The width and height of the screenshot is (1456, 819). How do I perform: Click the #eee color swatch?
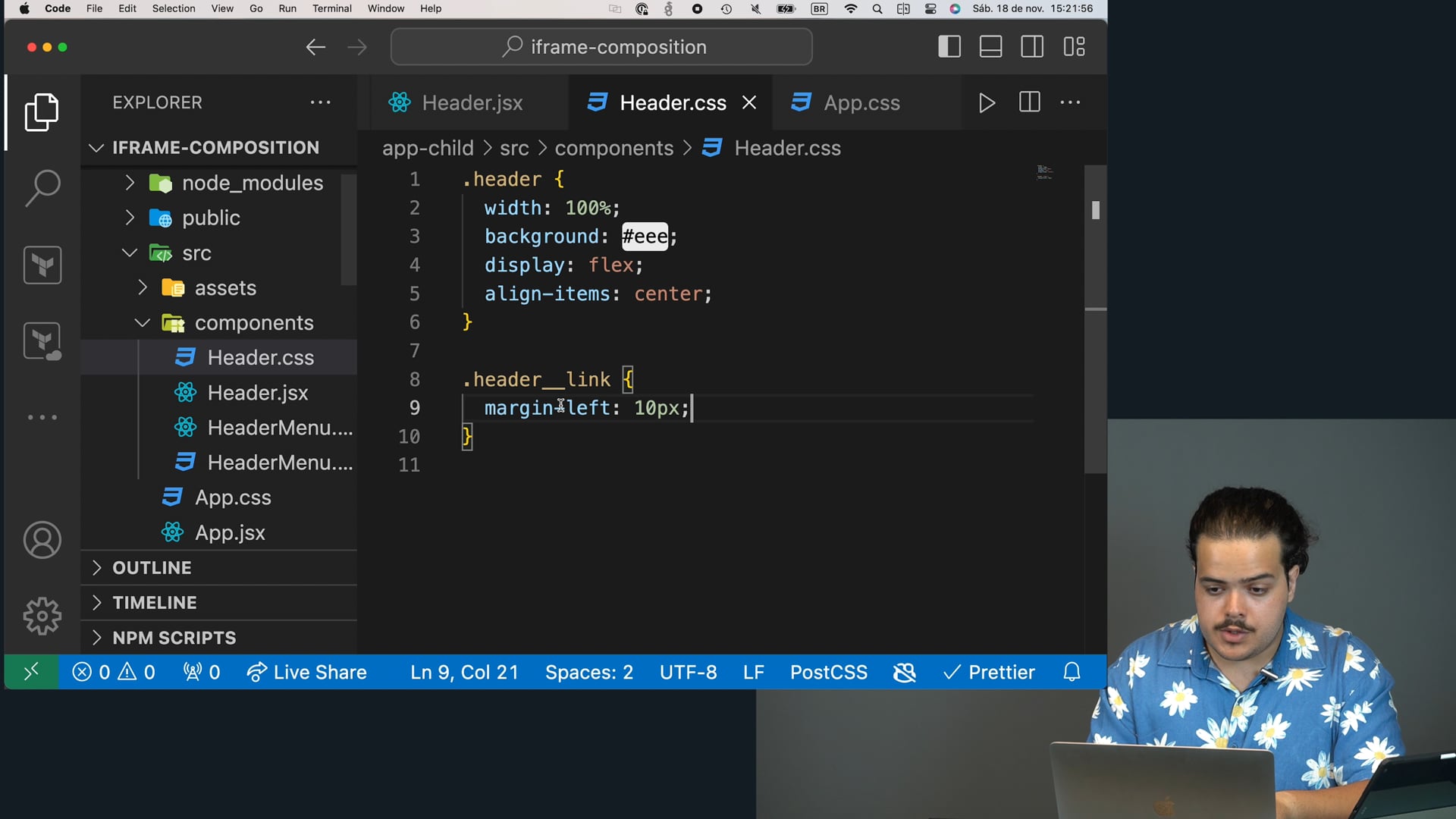(x=645, y=237)
